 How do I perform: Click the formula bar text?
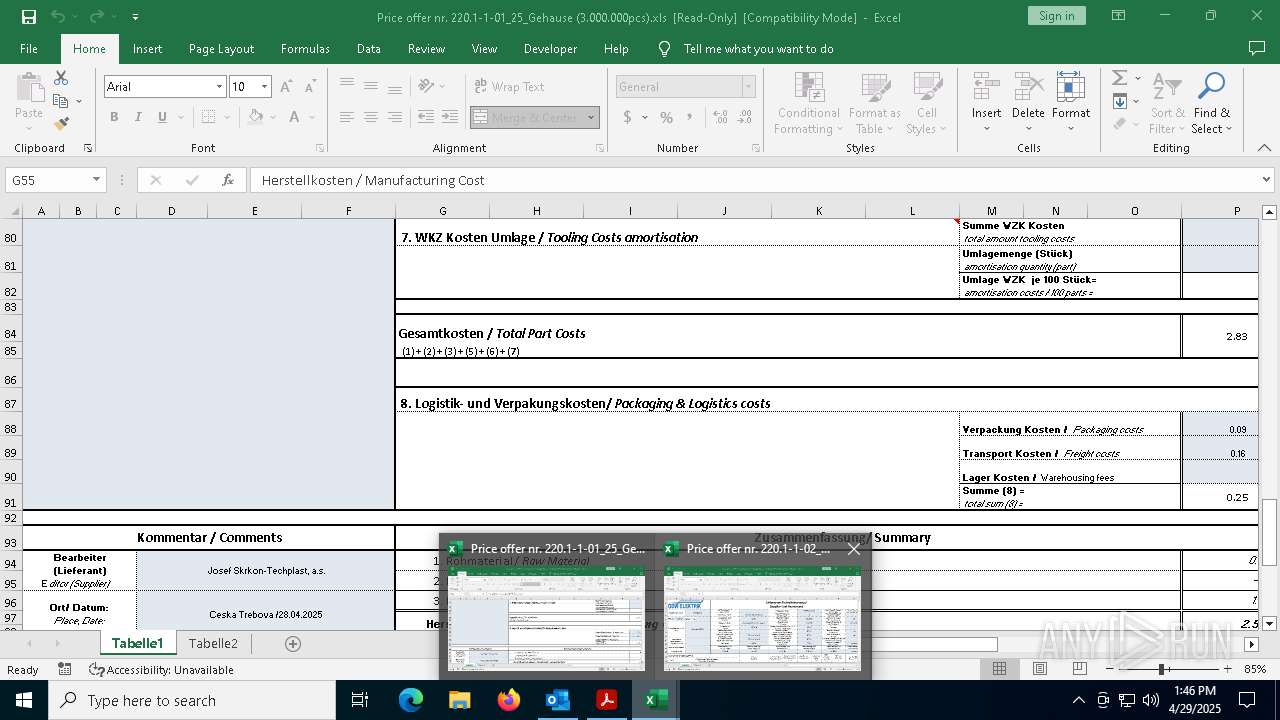pyautogui.click(x=373, y=180)
